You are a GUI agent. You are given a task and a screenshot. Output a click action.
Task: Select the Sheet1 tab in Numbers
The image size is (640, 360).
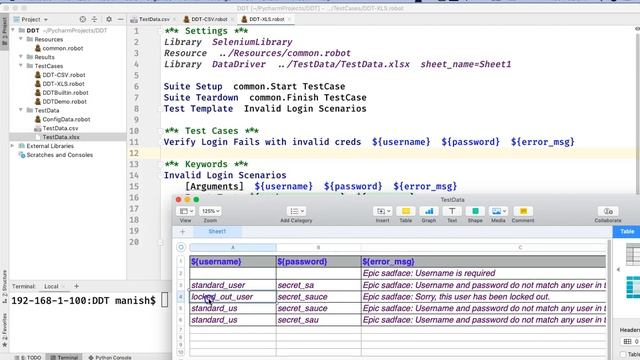pyautogui.click(x=217, y=231)
